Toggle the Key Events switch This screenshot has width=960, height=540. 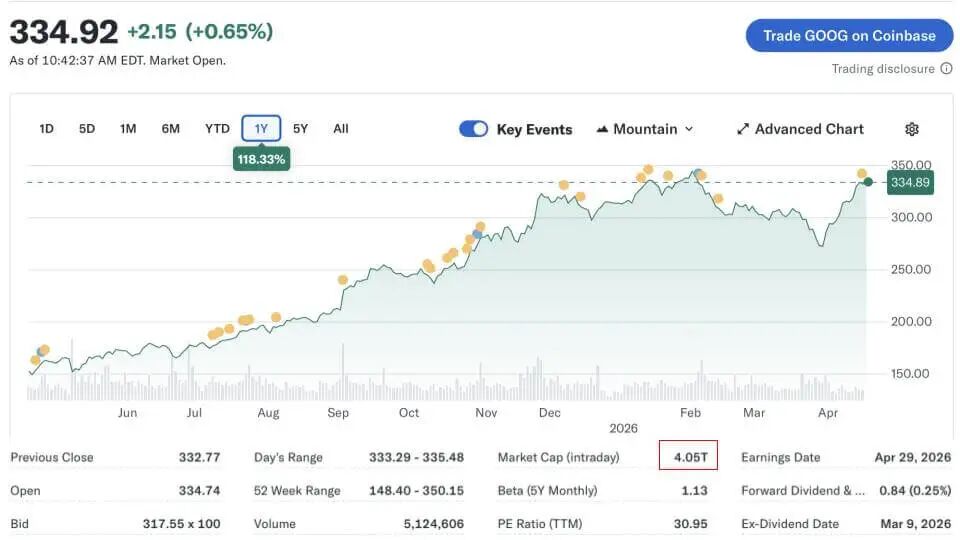(474, 129)
